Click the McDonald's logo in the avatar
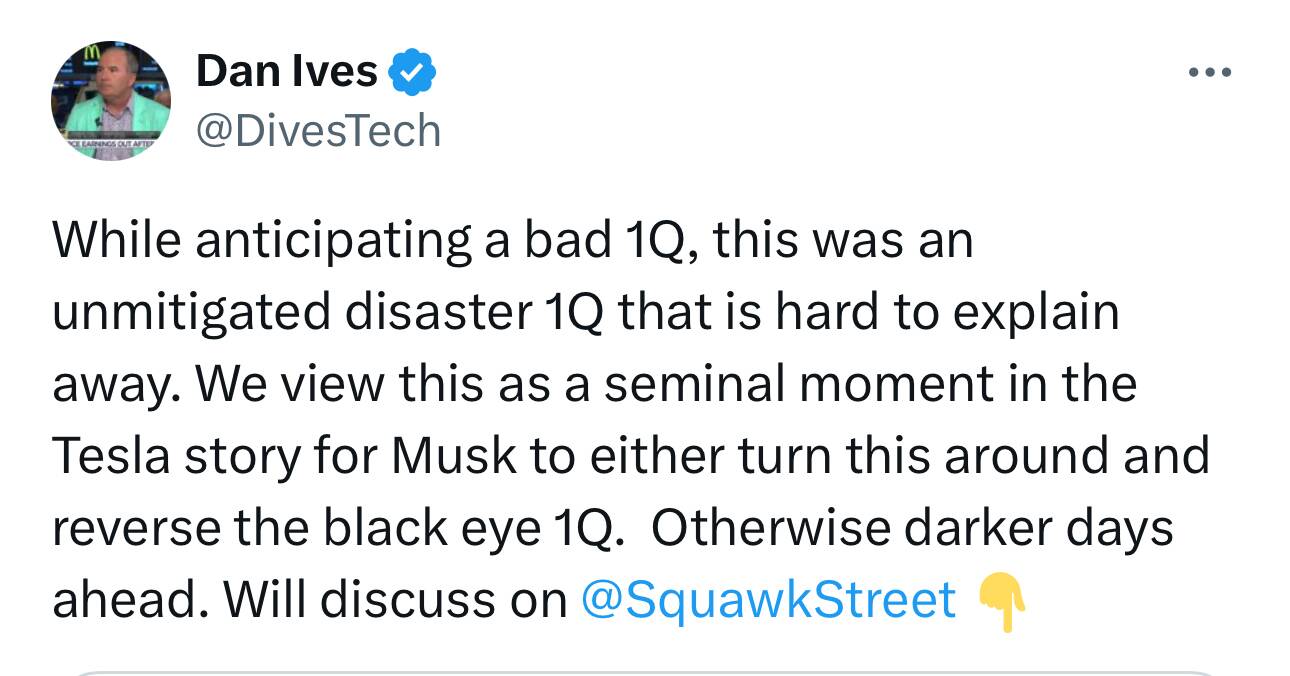Screen dimensions: 1290x676 (92, 52)
